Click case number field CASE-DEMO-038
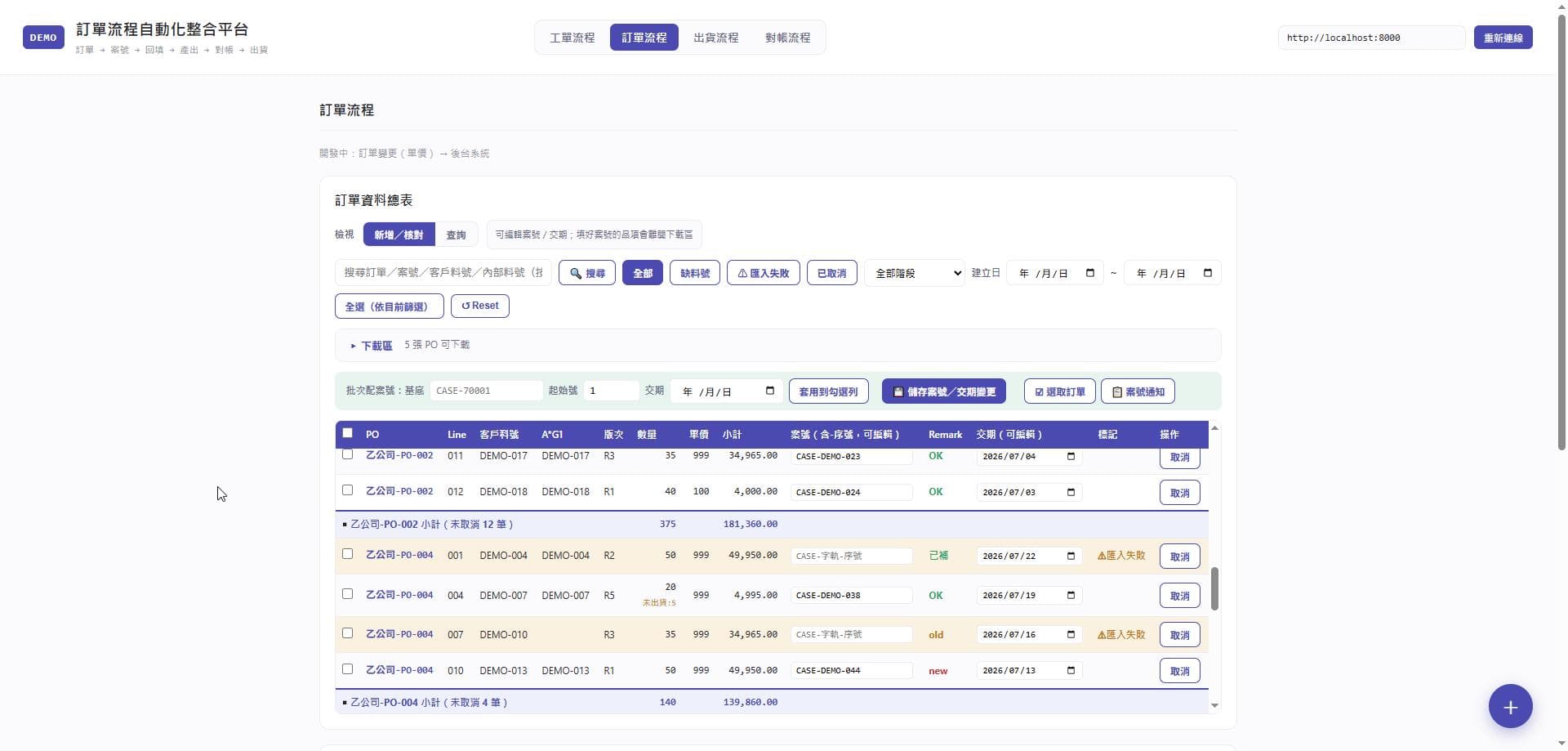 [851, 595]
